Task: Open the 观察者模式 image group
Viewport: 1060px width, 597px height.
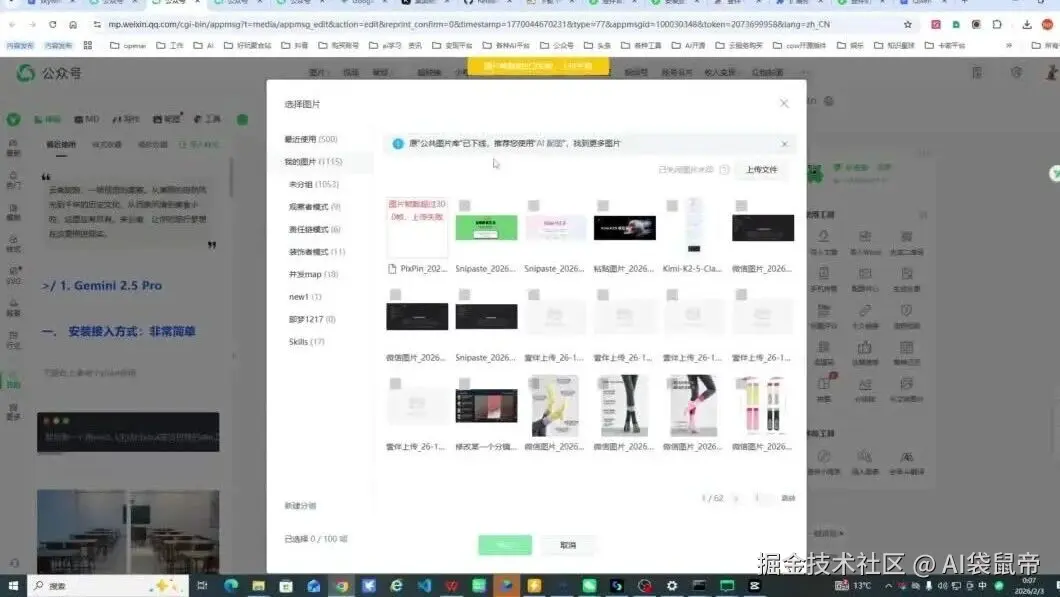Action: (x=314, y=207)
